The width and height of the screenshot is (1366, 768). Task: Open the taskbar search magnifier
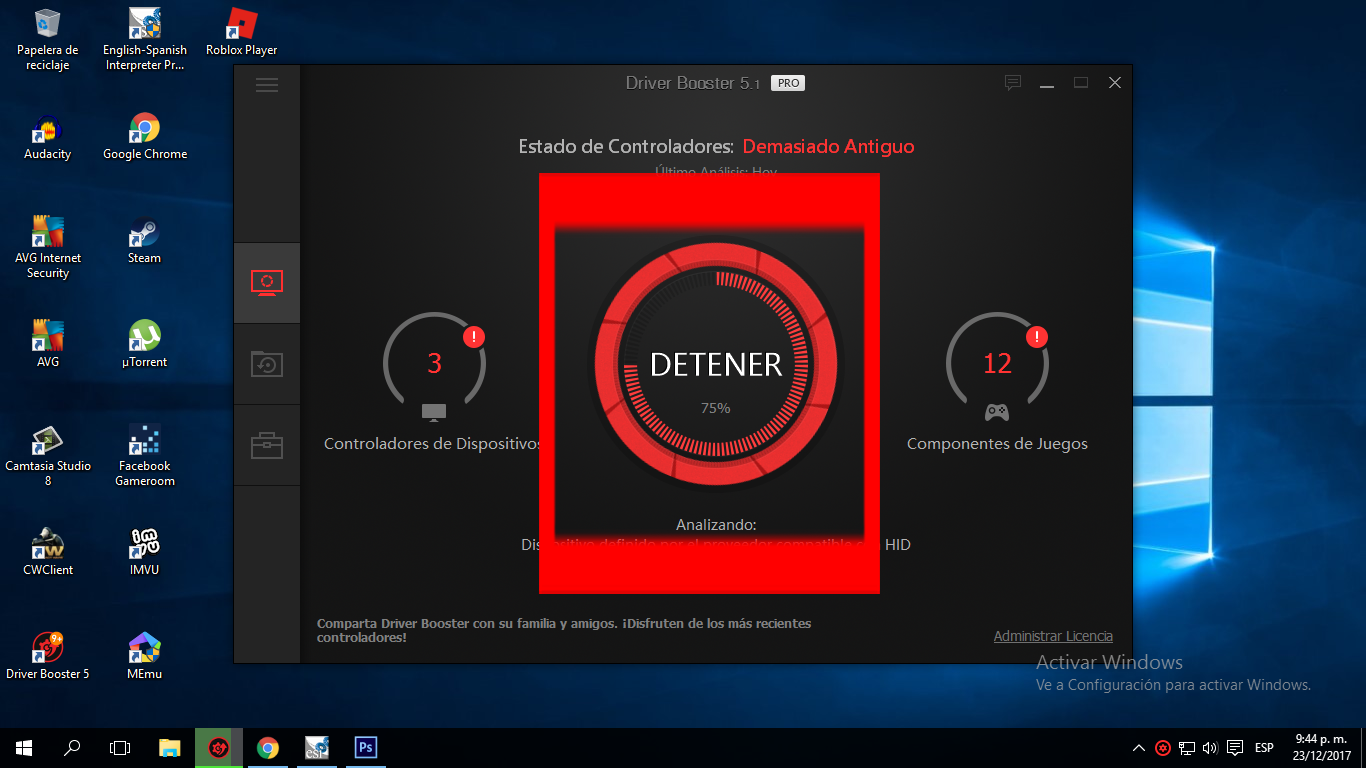point(72,748)
